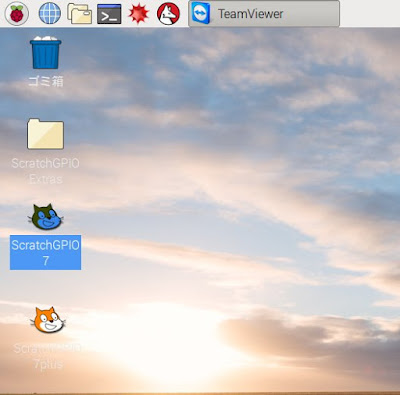Launch the web browser globe icon

(50, 13)
